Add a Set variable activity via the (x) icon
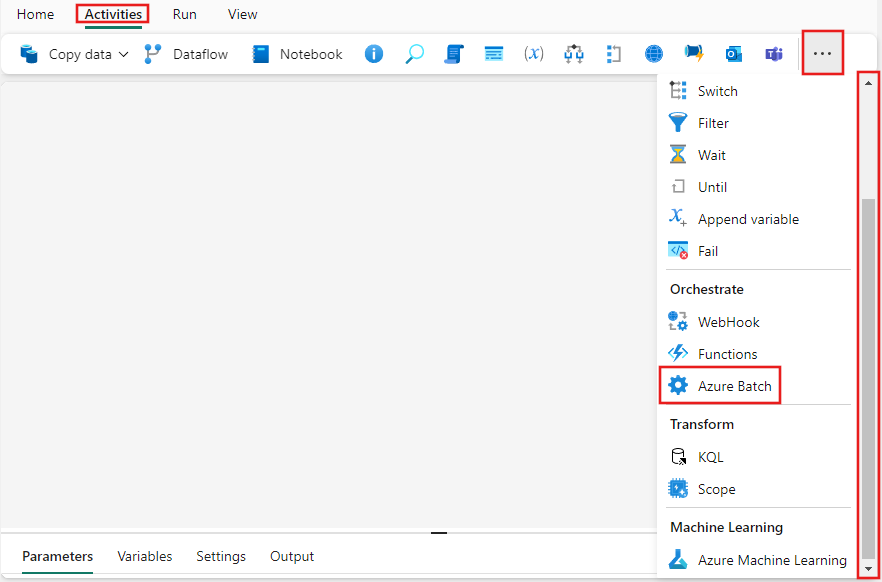This screenshot has width=882, height=582. click(534, 54)
